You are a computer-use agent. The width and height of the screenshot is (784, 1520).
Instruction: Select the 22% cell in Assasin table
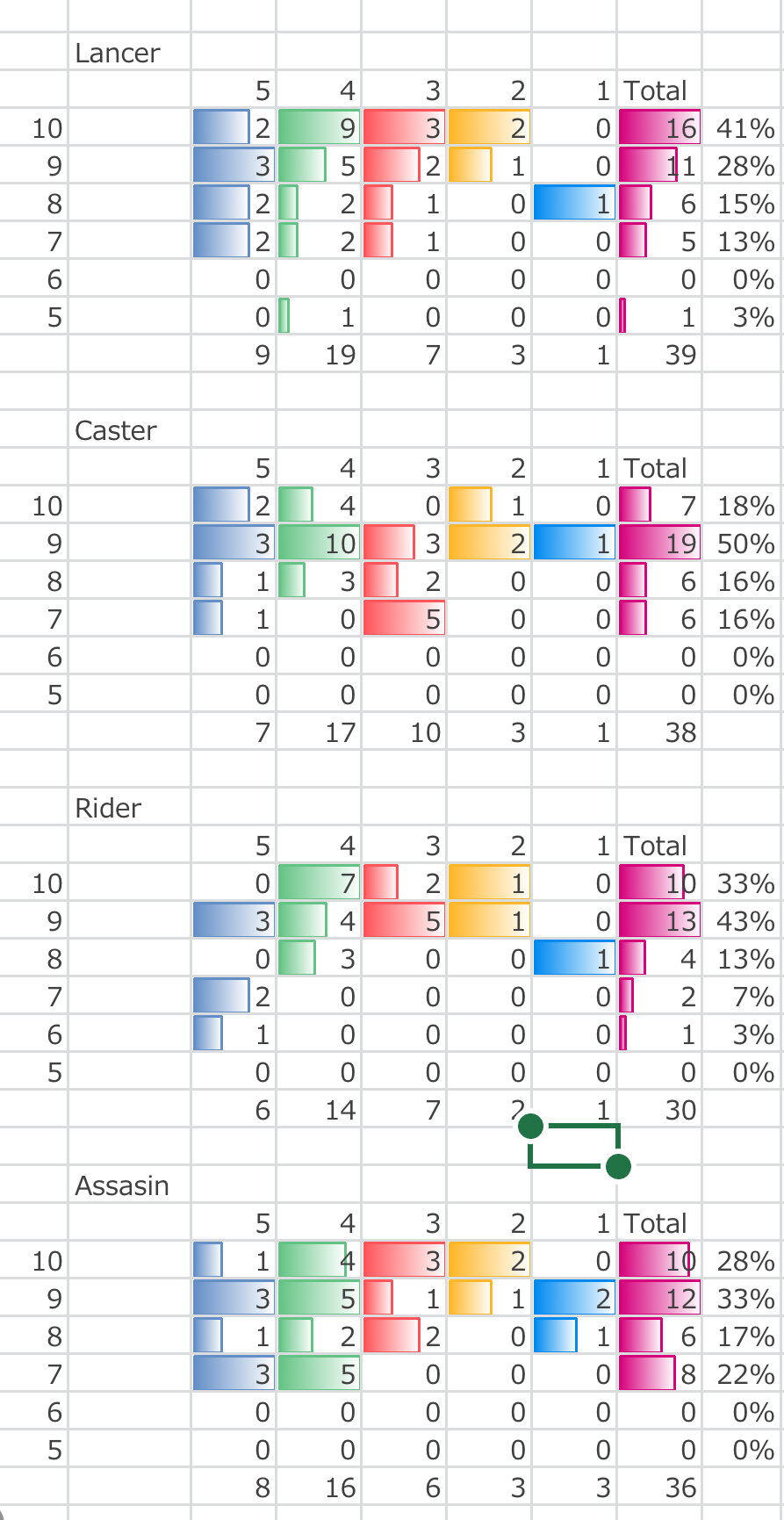click(x=744, y=1375)
